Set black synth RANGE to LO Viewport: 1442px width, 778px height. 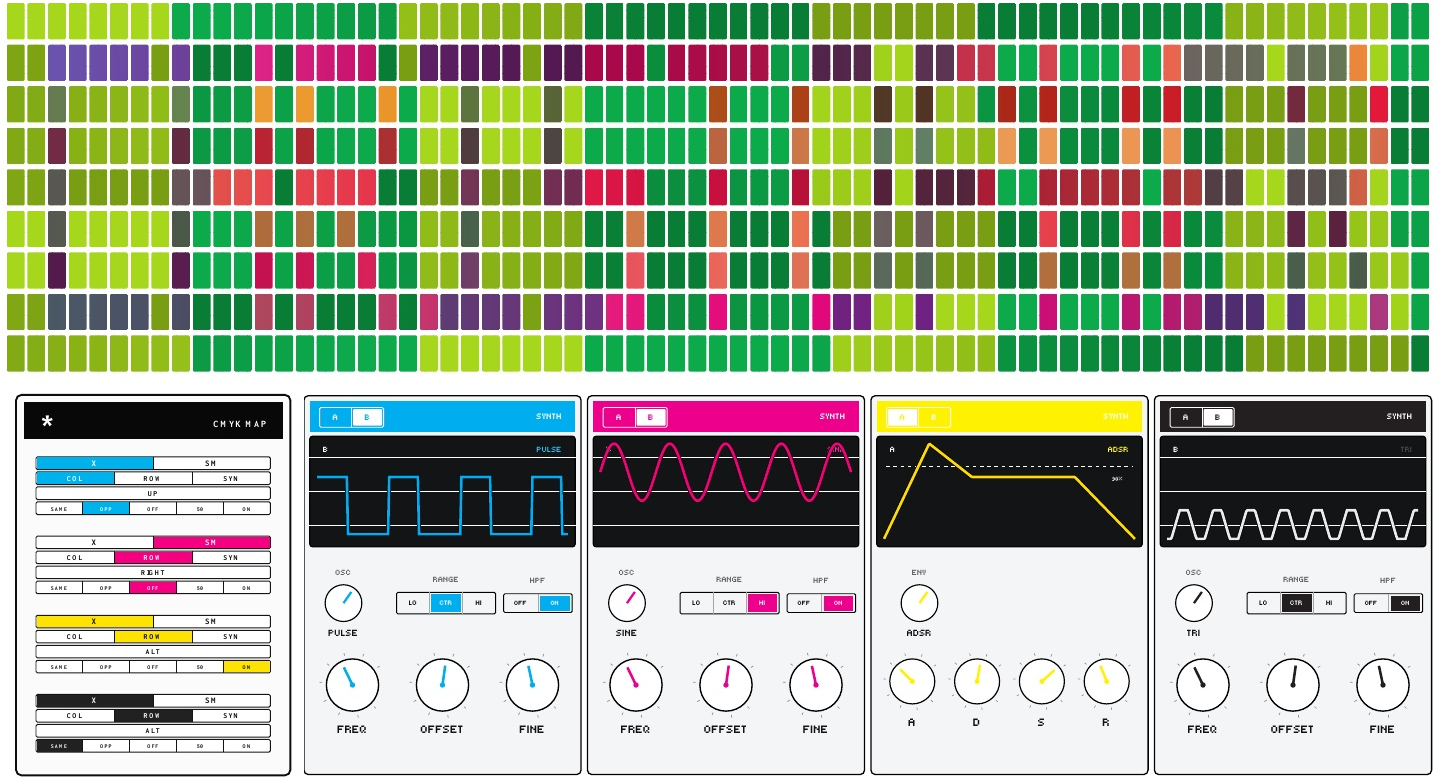(1264, 603)
